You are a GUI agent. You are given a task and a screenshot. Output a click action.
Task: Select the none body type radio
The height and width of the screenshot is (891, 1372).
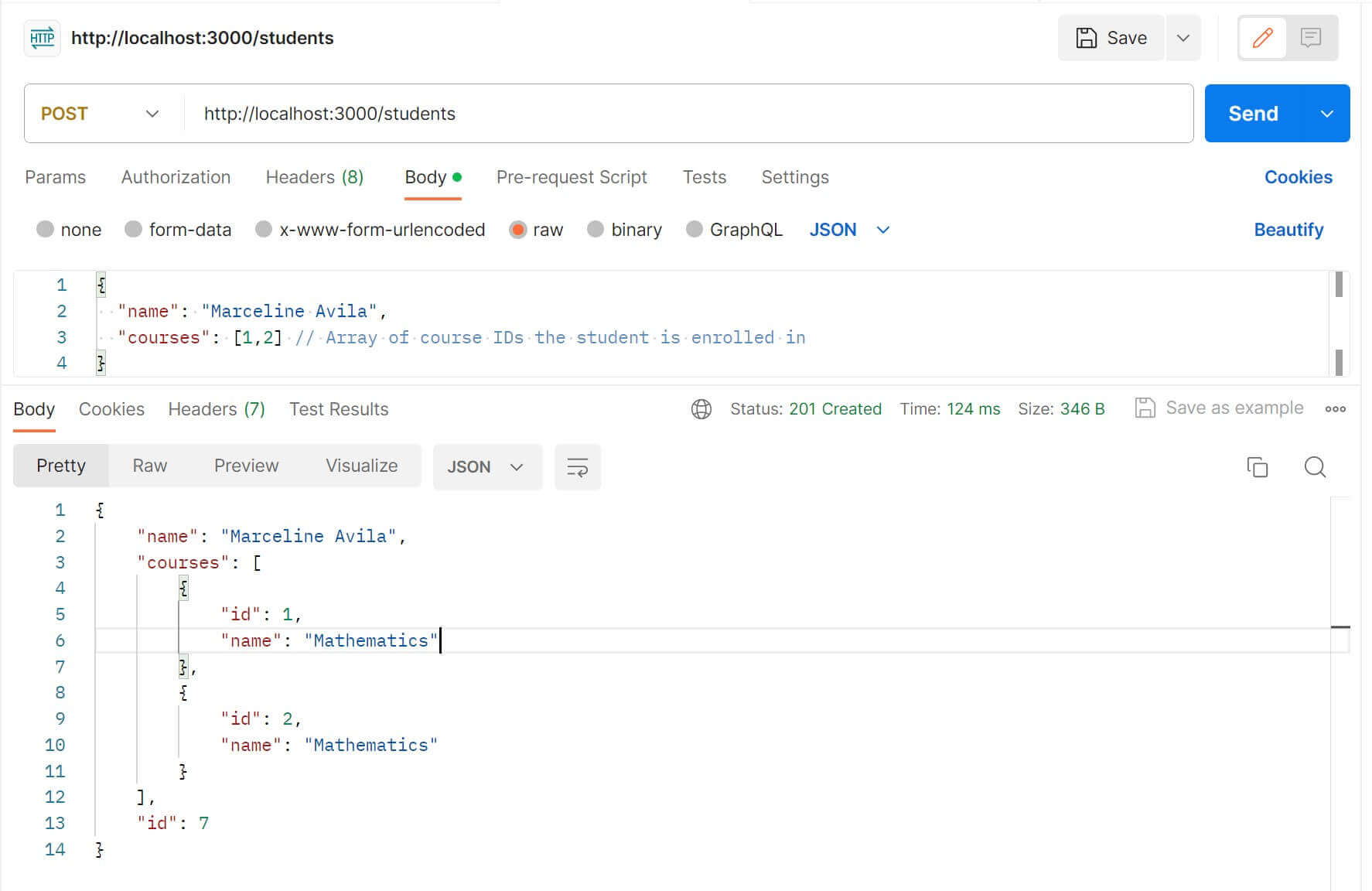click(x=45, y=230)
